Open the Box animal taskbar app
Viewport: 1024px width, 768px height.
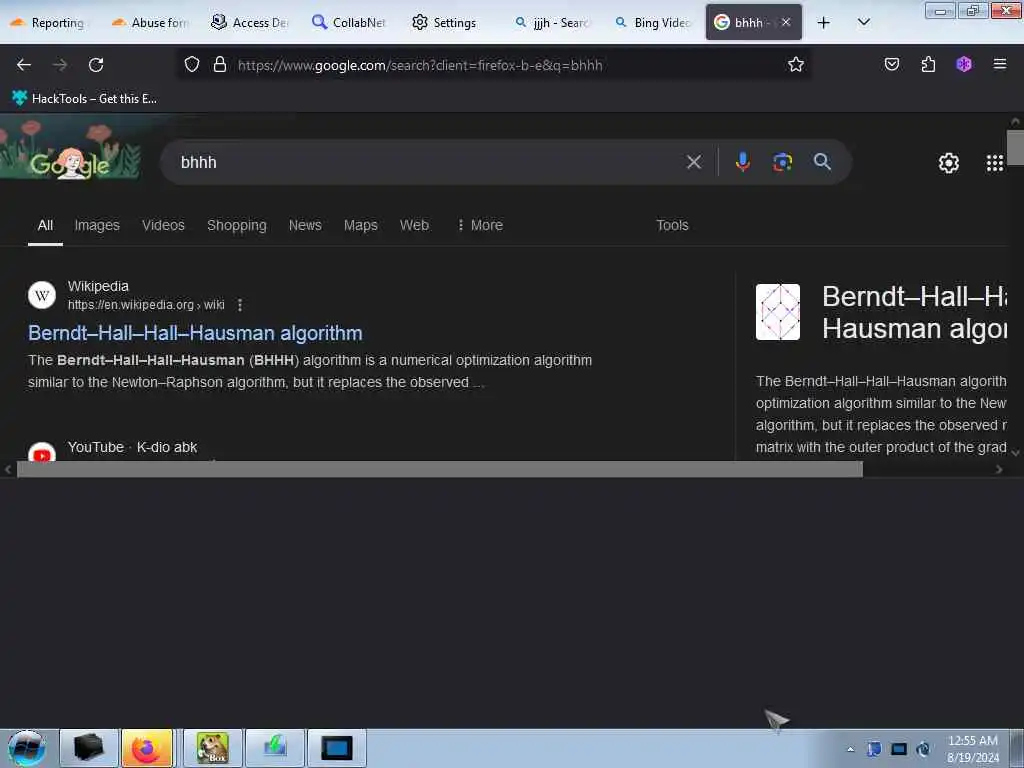[x=213, y=748]
